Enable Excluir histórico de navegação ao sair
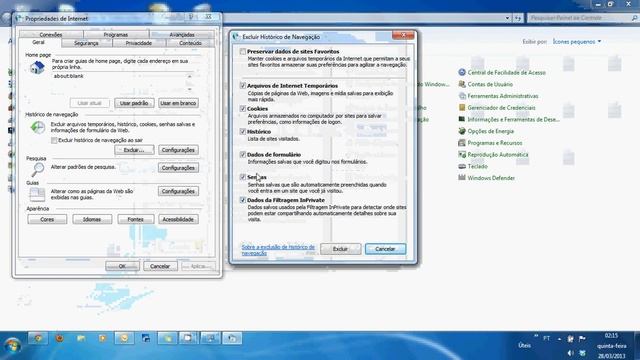Image resolution: width=640 pixels, height=360 pixels. (54, 140)
